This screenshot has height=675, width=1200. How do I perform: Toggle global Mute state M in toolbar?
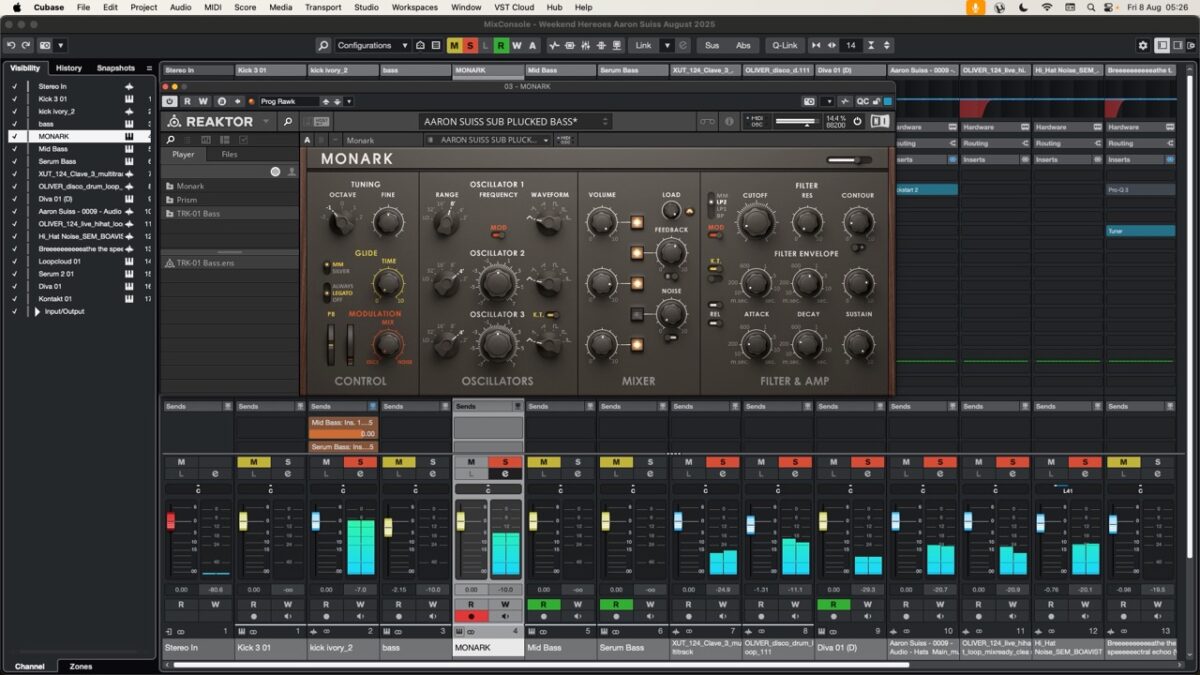point(454,45)
